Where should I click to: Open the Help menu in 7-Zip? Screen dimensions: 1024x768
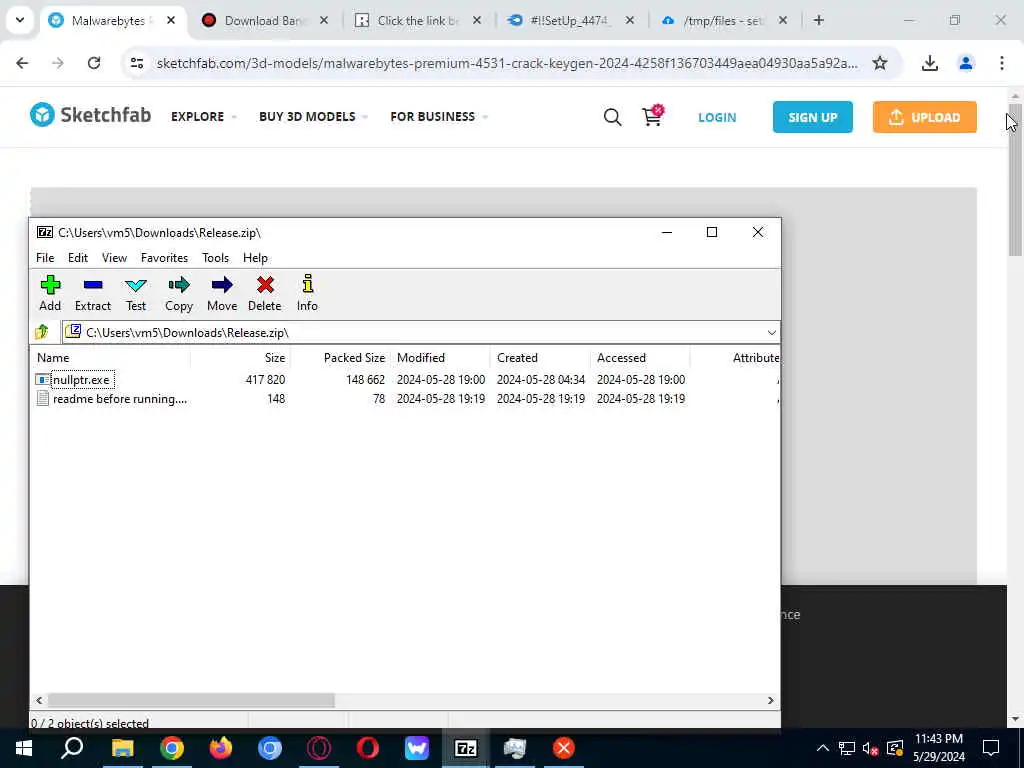[255, 257]
